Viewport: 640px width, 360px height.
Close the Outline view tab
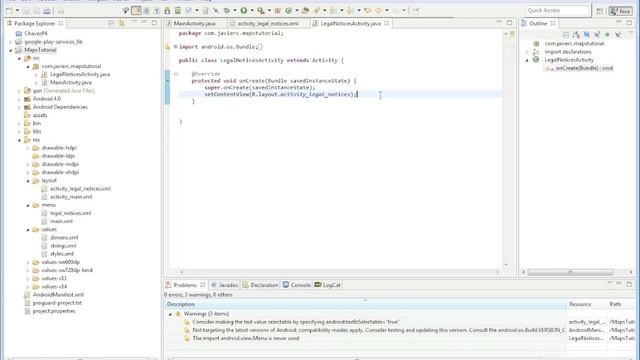(x=553, y=24)
